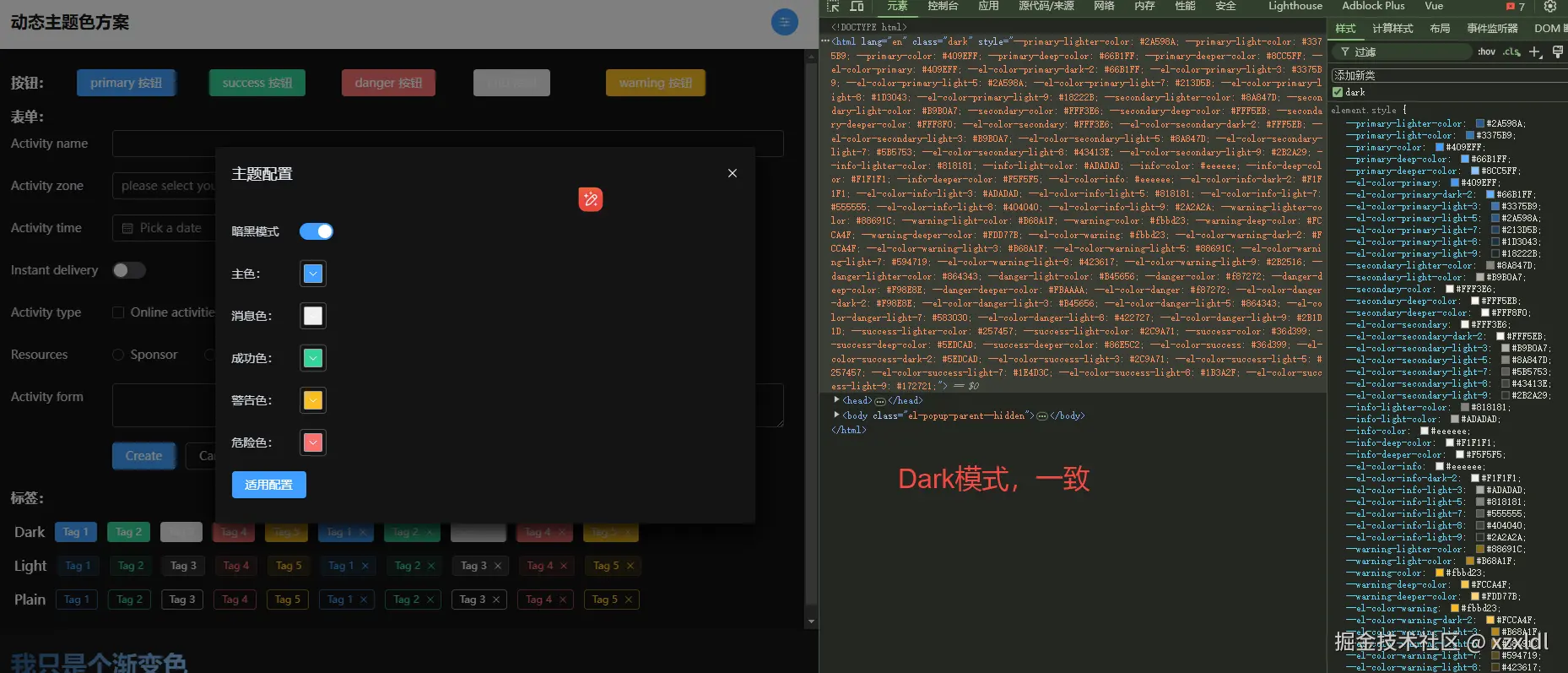
Task: Click the DevTools inspect element picker icon
Action: (833, 6)
